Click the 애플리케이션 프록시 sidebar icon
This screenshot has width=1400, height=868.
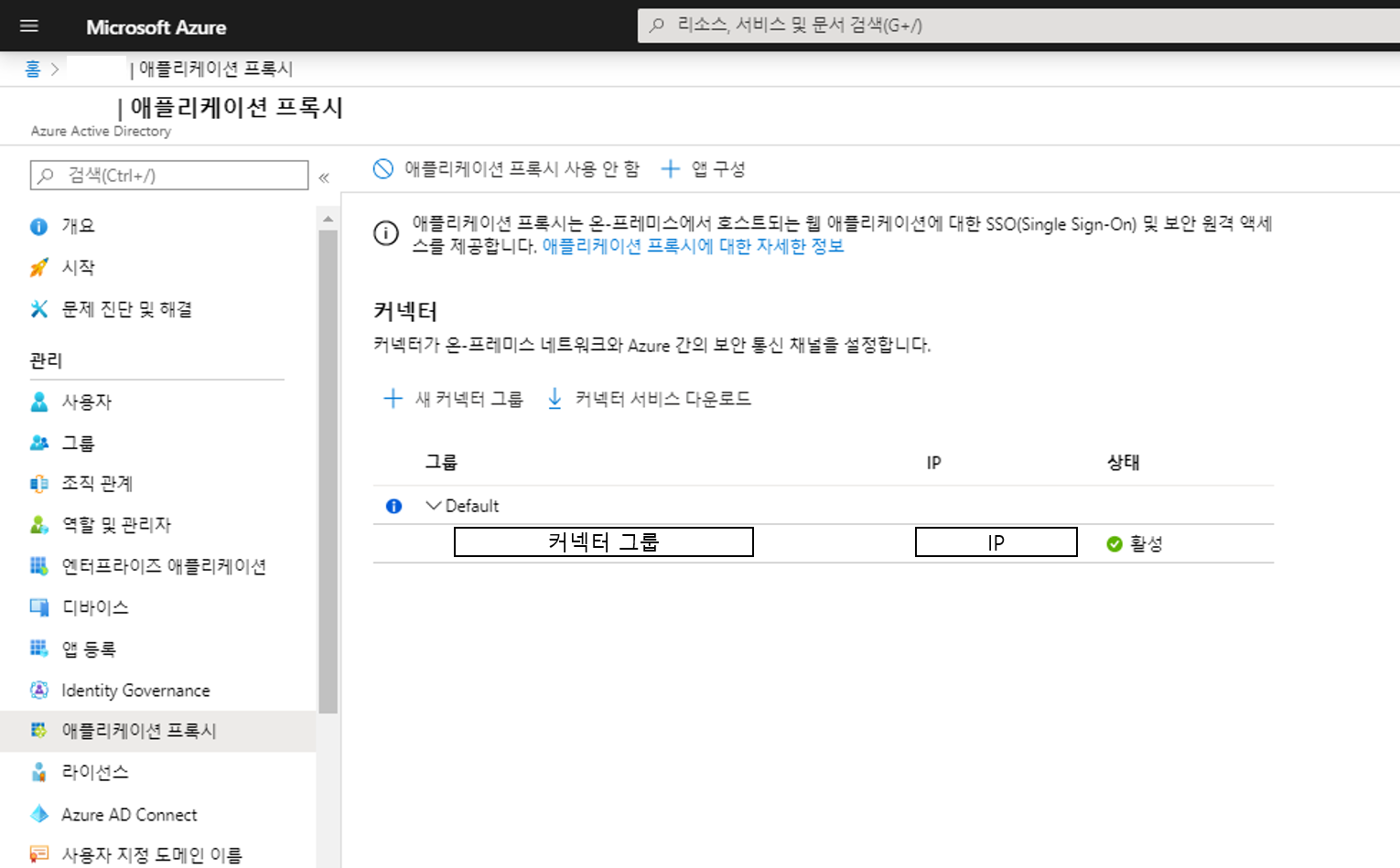[x=38, y=730]
